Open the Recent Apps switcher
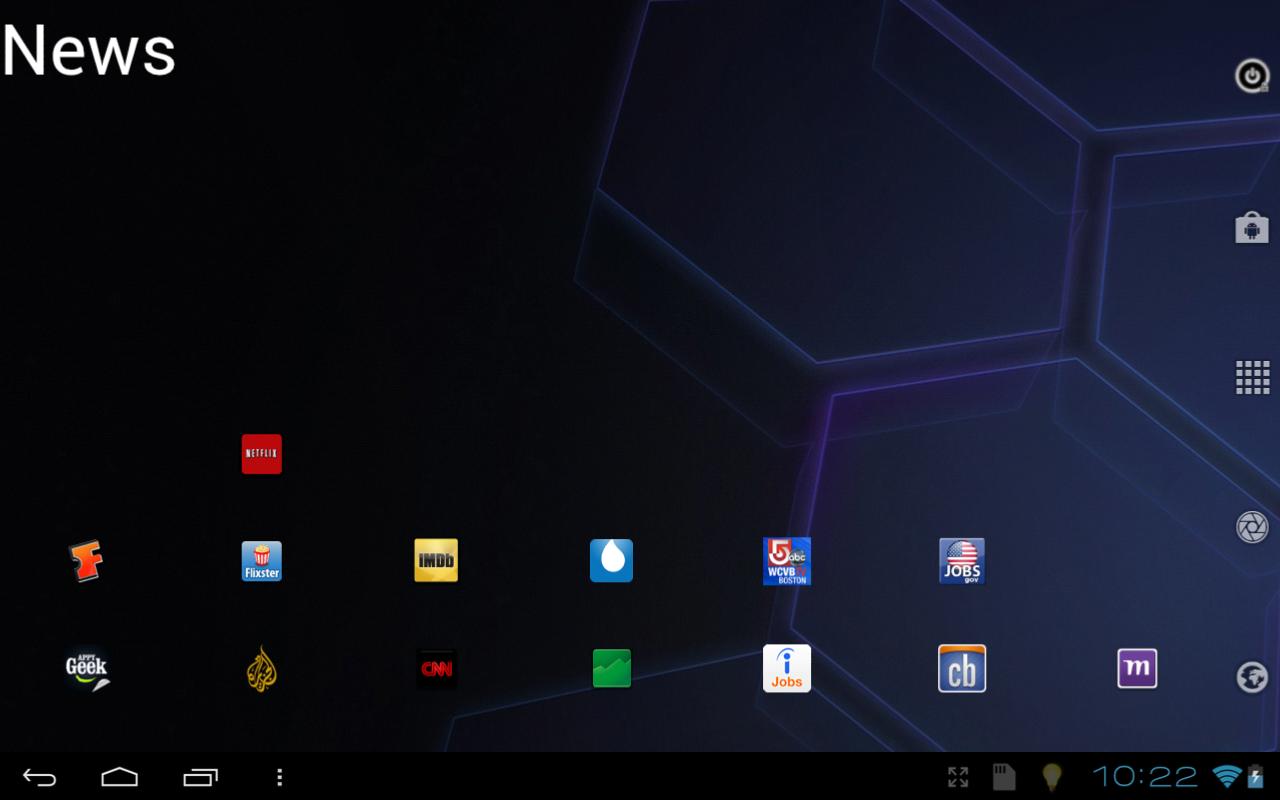Screen dimensions: 1280x800 [x=200, y=777]
